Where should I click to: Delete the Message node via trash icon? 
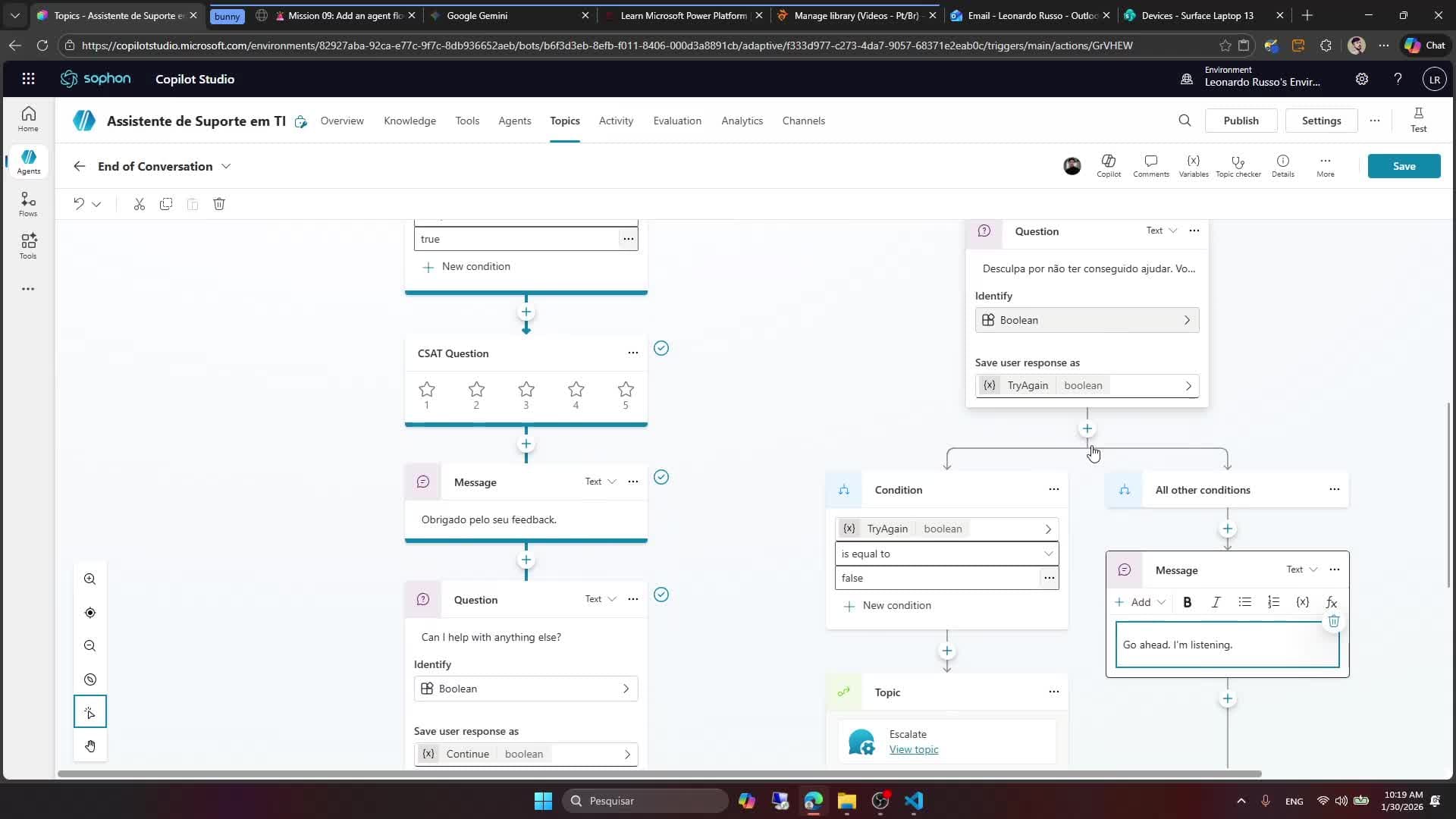point(1333,621)
